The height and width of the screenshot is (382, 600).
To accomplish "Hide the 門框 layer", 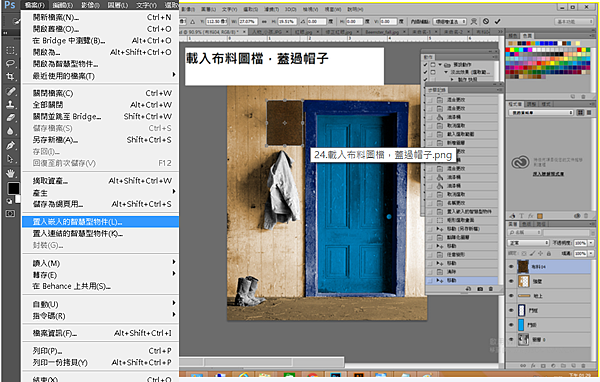I will click(x=511, y=310).
